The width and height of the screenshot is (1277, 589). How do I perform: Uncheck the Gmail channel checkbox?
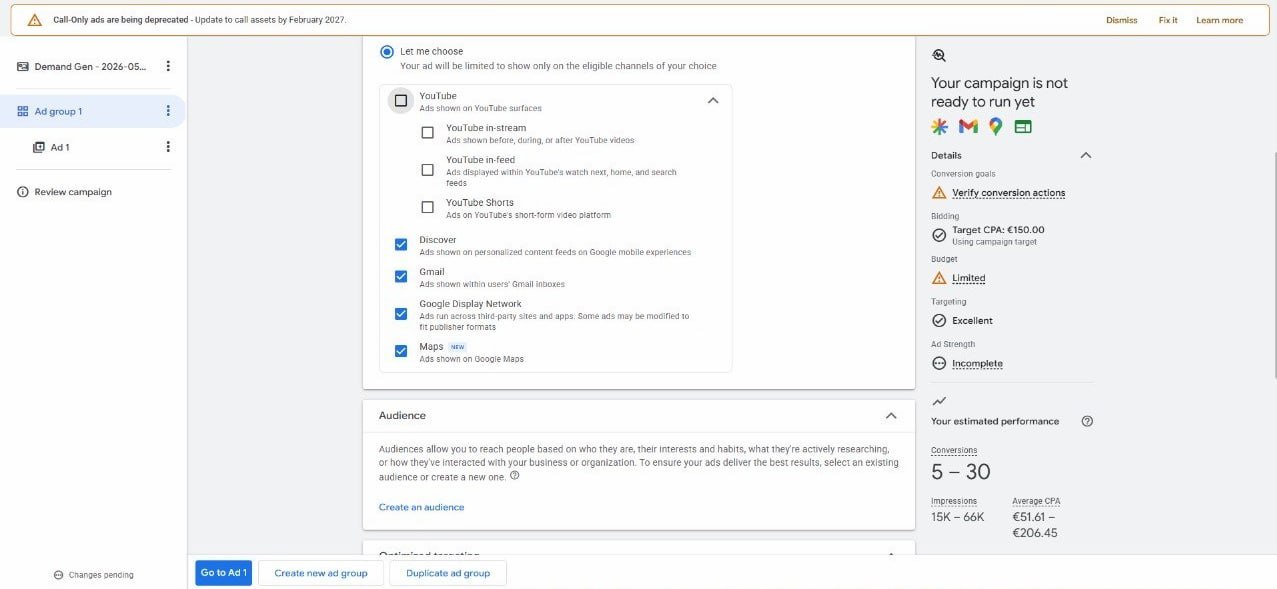tap(401, 276)
